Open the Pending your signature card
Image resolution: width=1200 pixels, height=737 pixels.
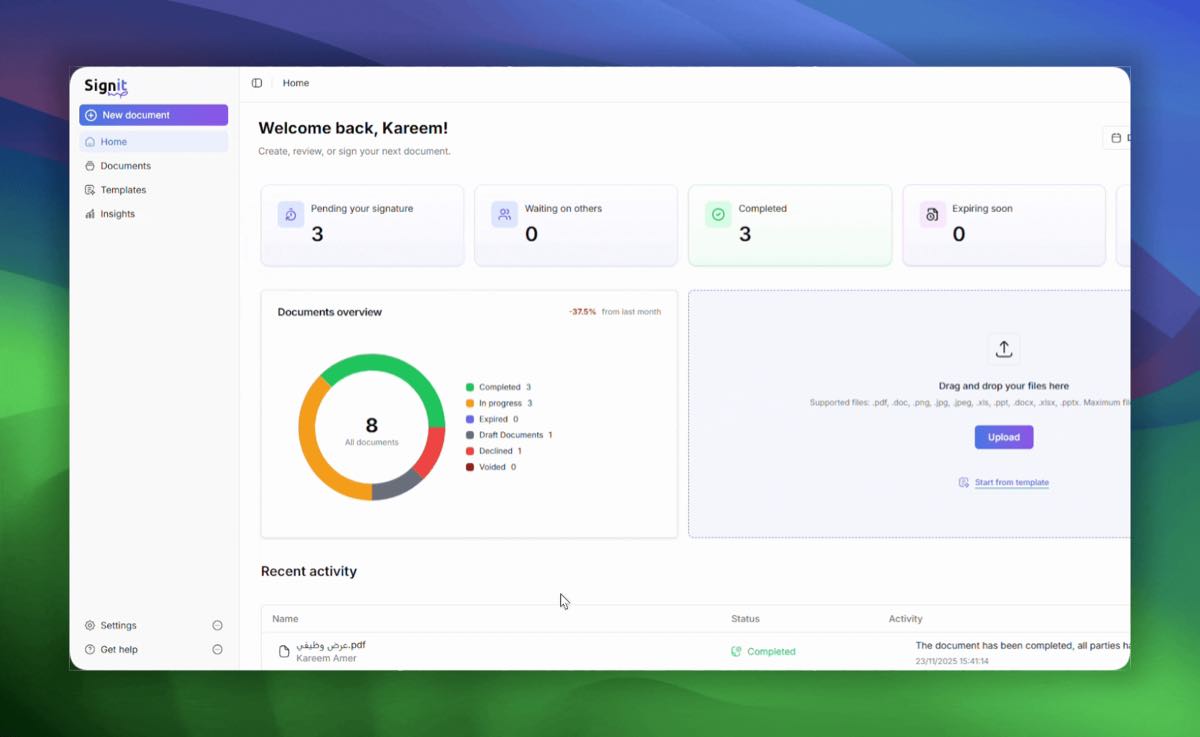[362, 226]
